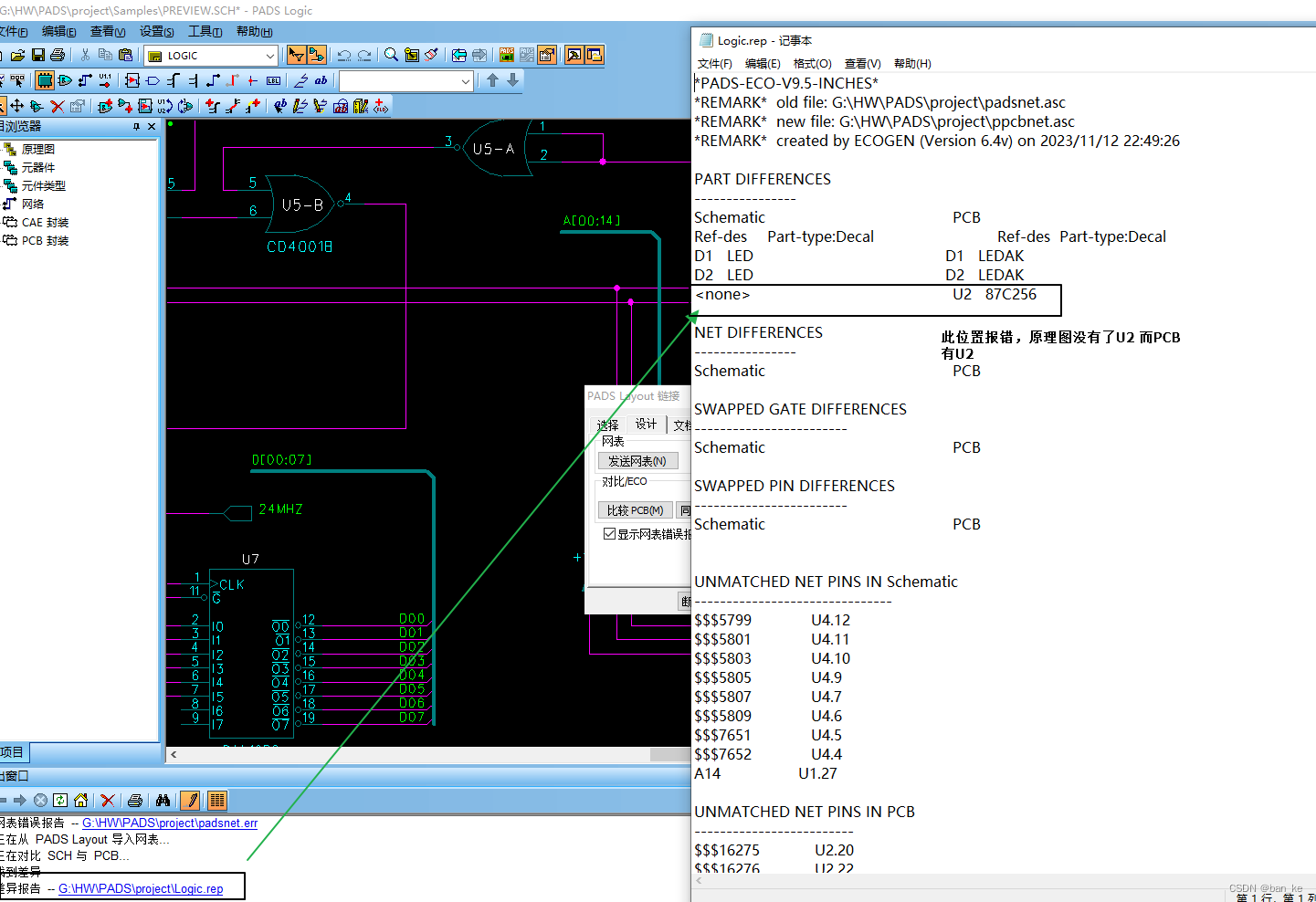
Task: Open the PADS Router link icon
Action: 526,55
